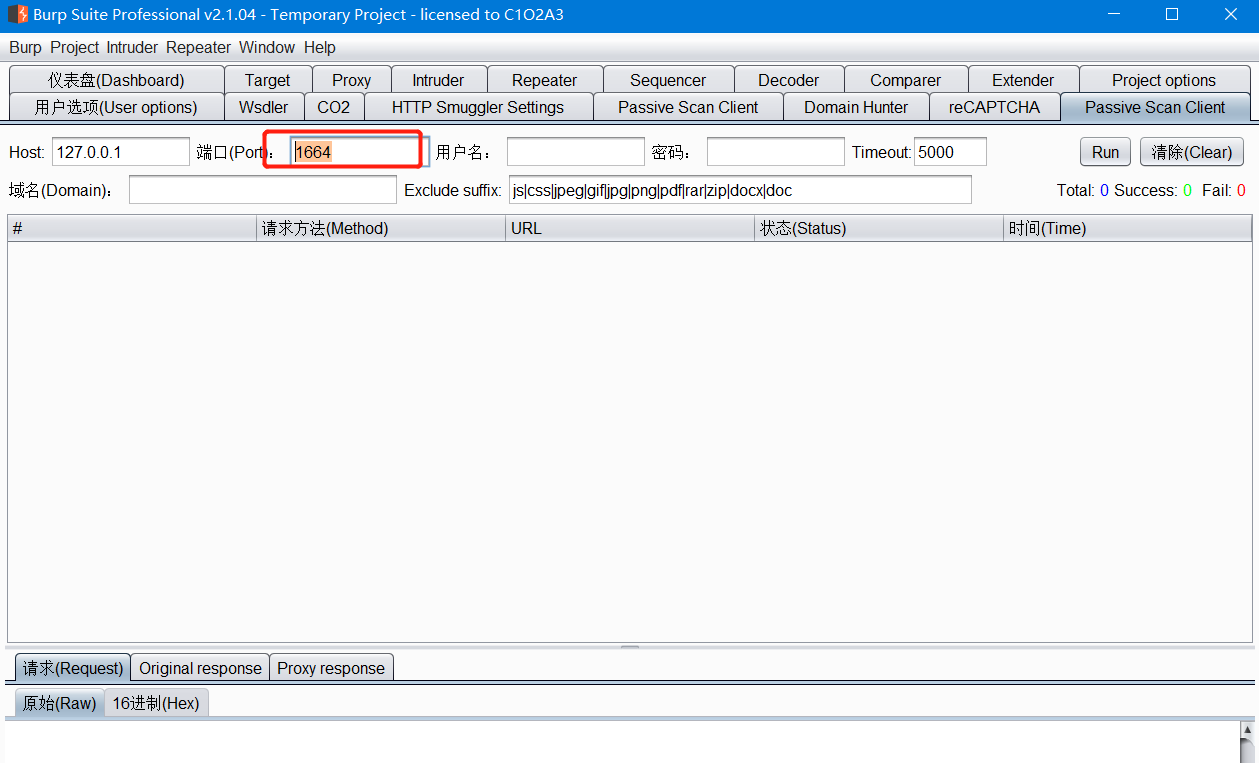Click the Host input field
Screen dimensions: 1259x763
point(121,152)
